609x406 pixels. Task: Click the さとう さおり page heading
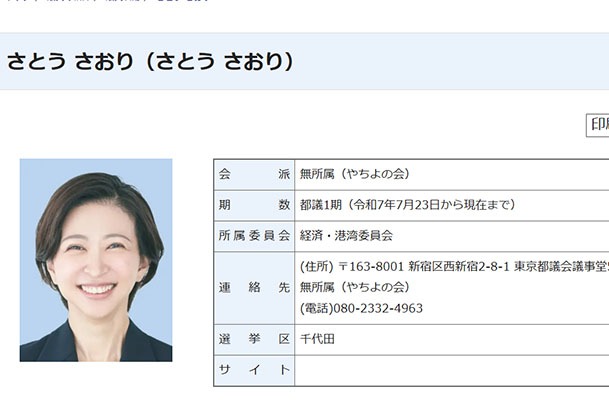[150, 61]
